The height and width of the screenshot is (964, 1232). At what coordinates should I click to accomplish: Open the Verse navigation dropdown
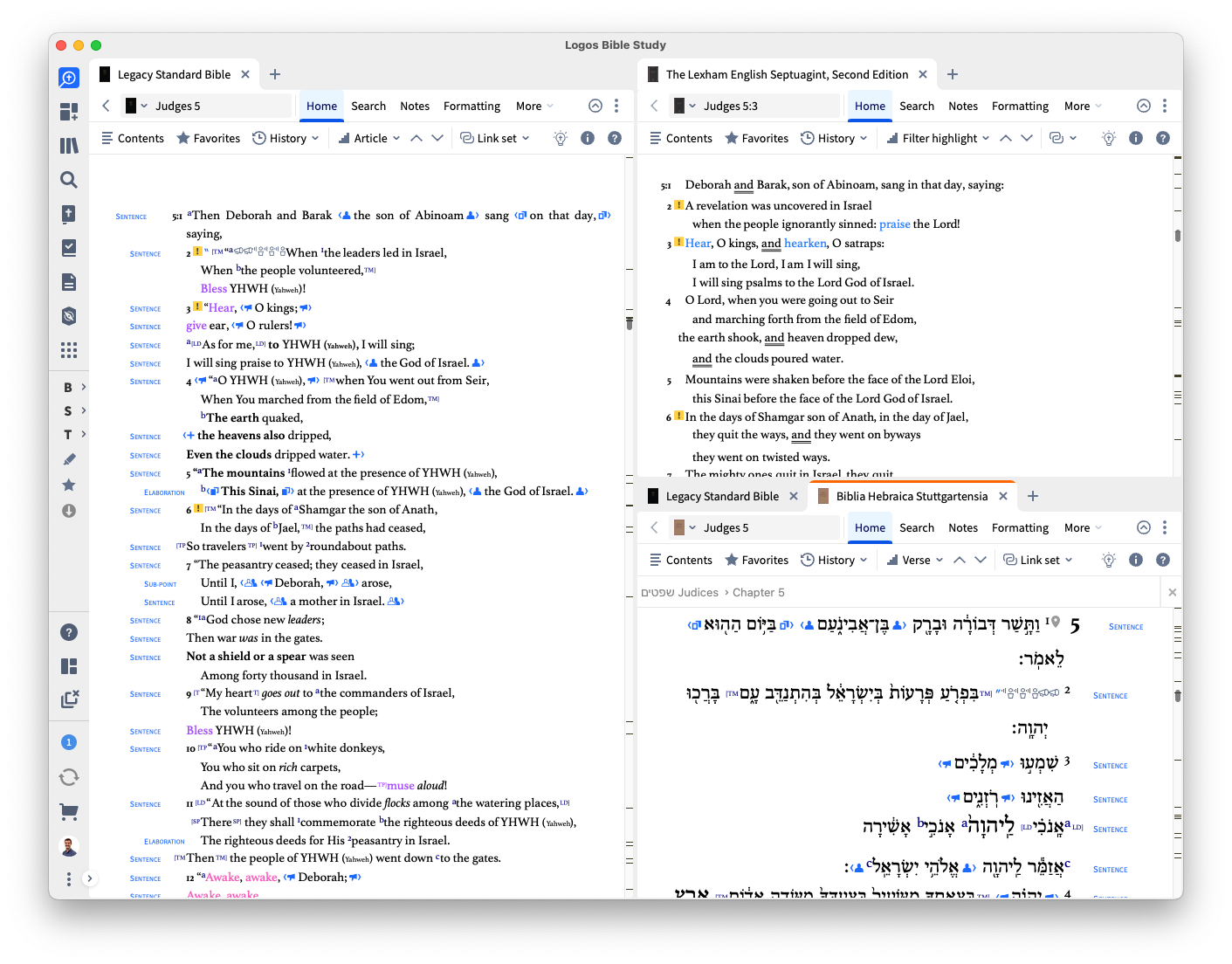pos(915,560)
